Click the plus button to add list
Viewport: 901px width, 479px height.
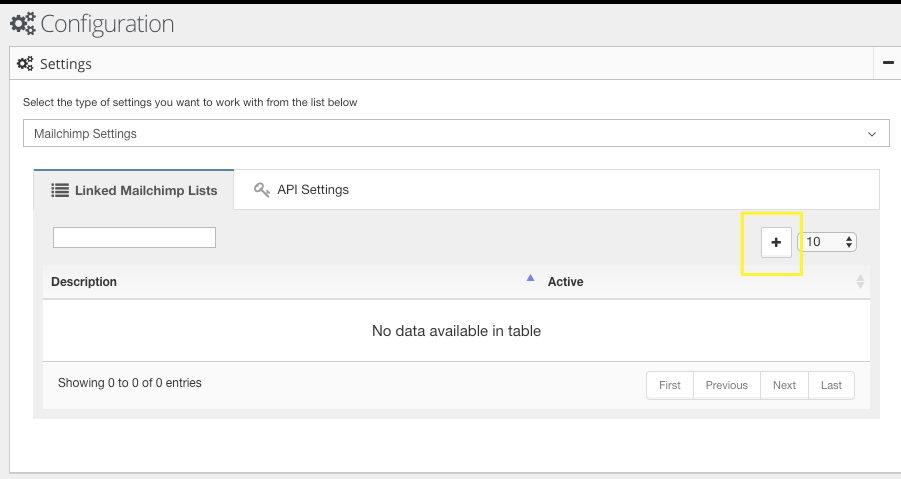pyautogui.click(x=776, y=242)
